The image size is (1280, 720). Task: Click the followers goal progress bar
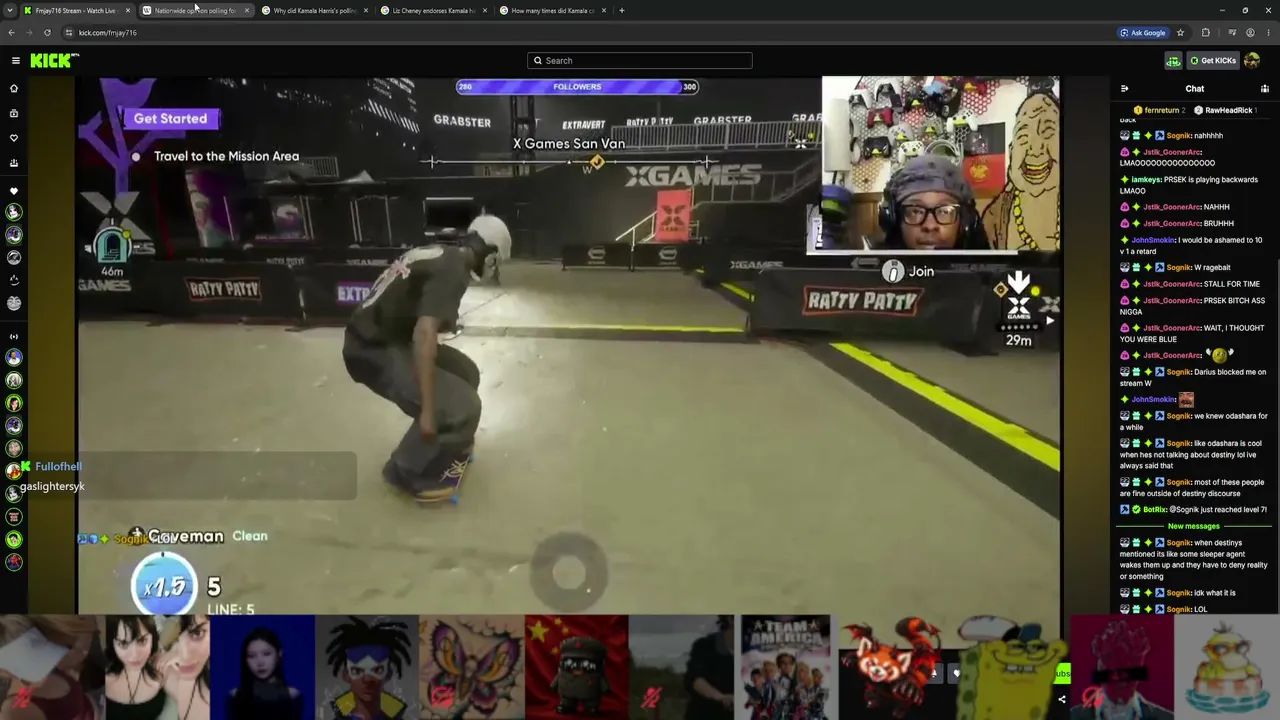point(577,87)
